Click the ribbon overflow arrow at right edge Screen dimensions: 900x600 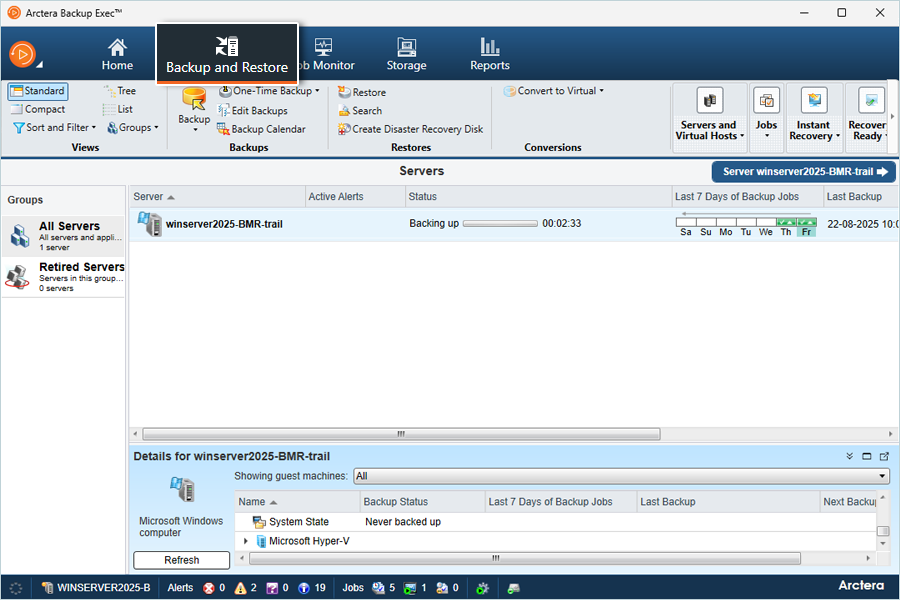coord(892,117)
